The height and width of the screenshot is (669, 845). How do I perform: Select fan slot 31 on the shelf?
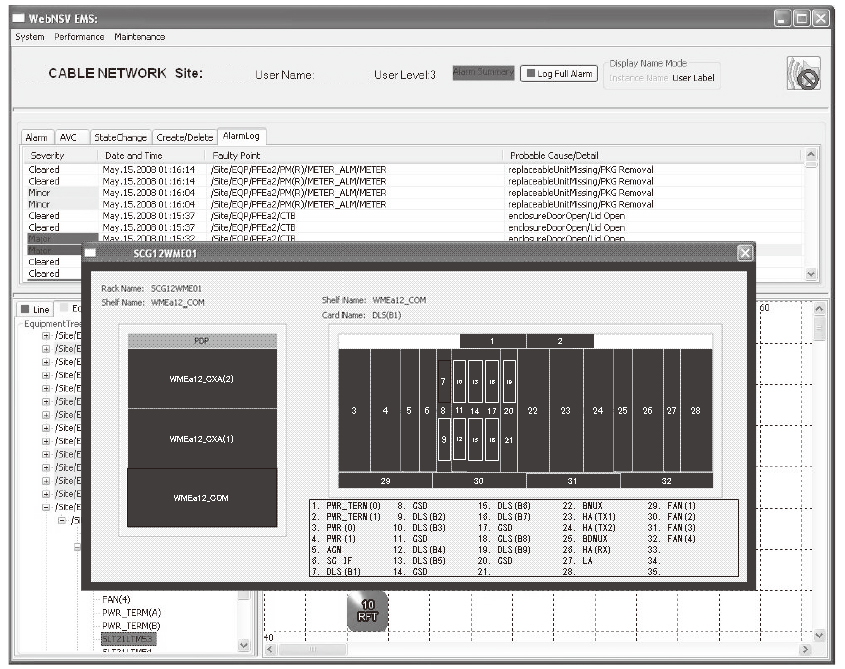coord(573,480)
